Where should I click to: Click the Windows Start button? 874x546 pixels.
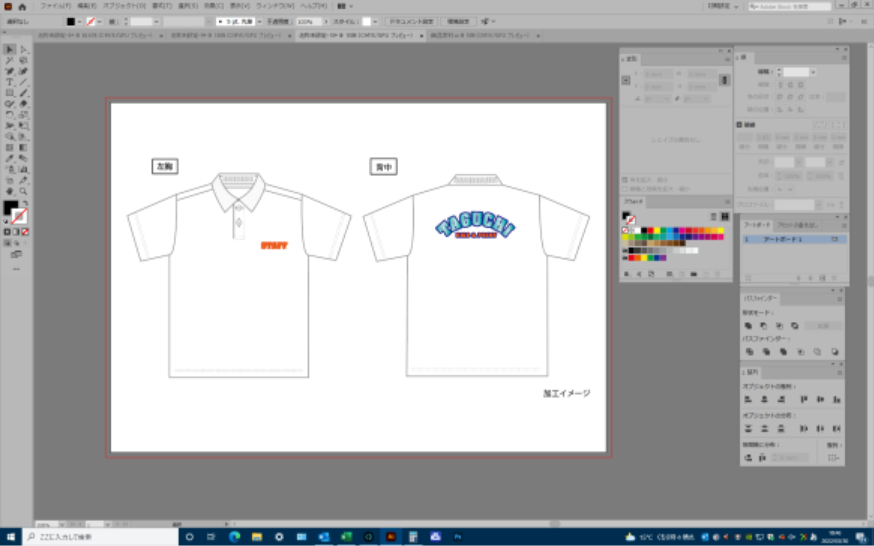(x=11, y=537)
